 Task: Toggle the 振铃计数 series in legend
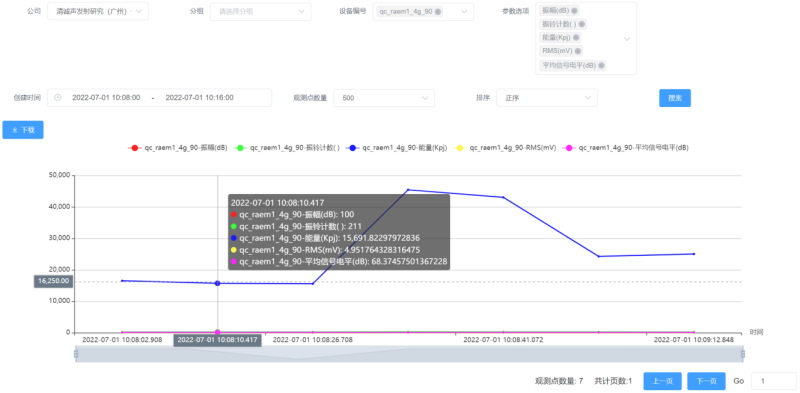[286, 148]
